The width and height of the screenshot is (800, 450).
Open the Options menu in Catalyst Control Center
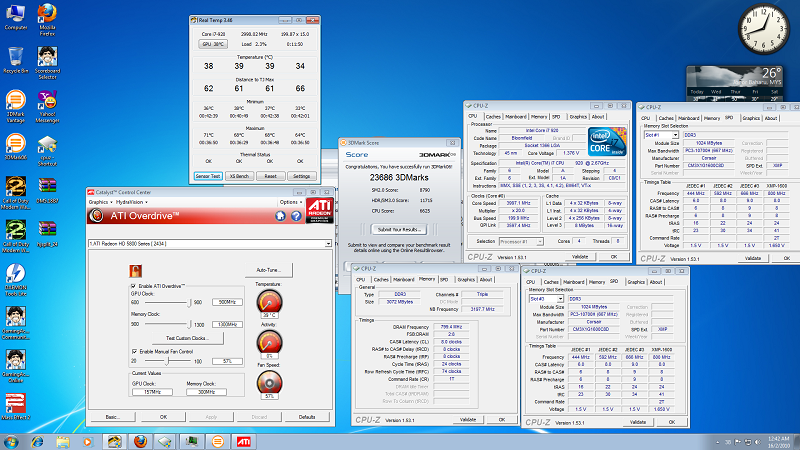(291, 201)
